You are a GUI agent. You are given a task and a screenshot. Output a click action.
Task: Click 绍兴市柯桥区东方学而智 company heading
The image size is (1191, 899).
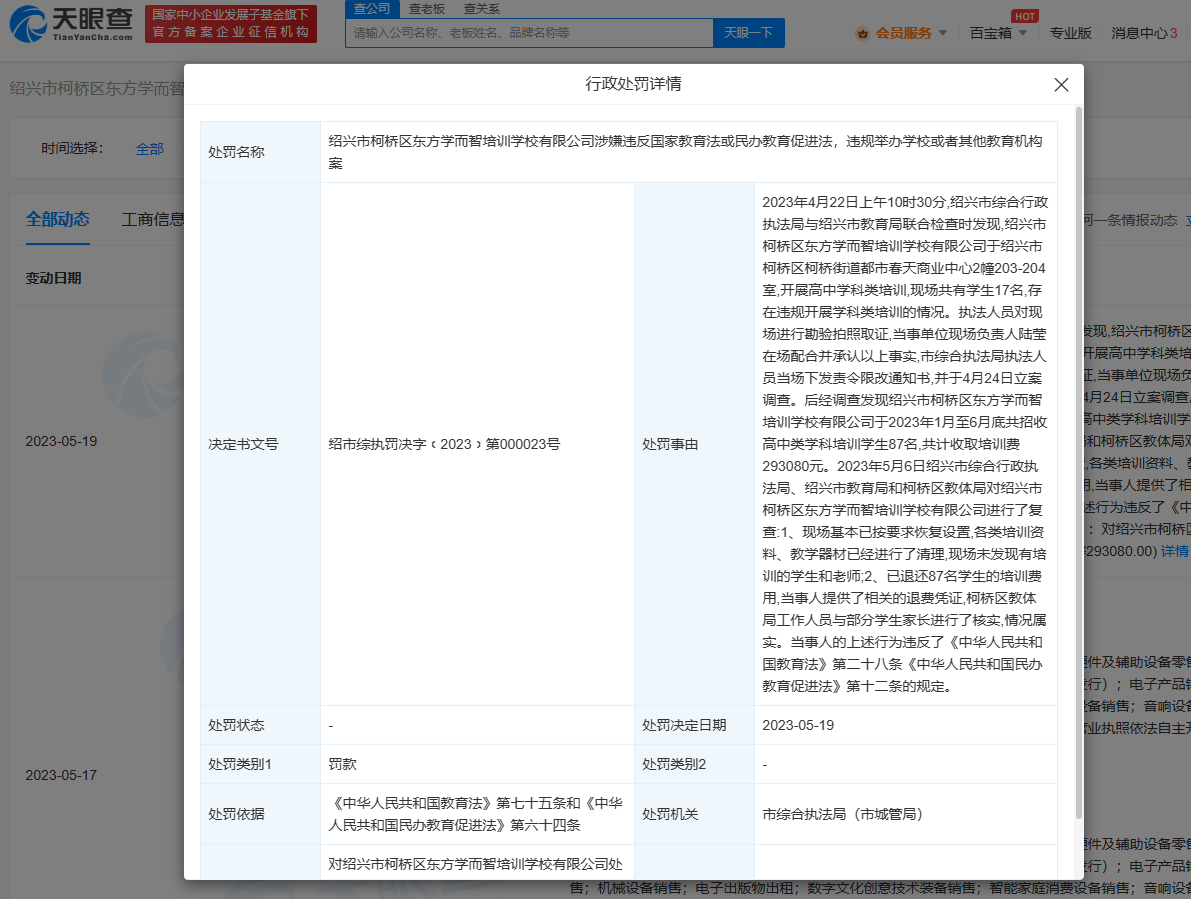pyautogui.click(x=96, y=88)
